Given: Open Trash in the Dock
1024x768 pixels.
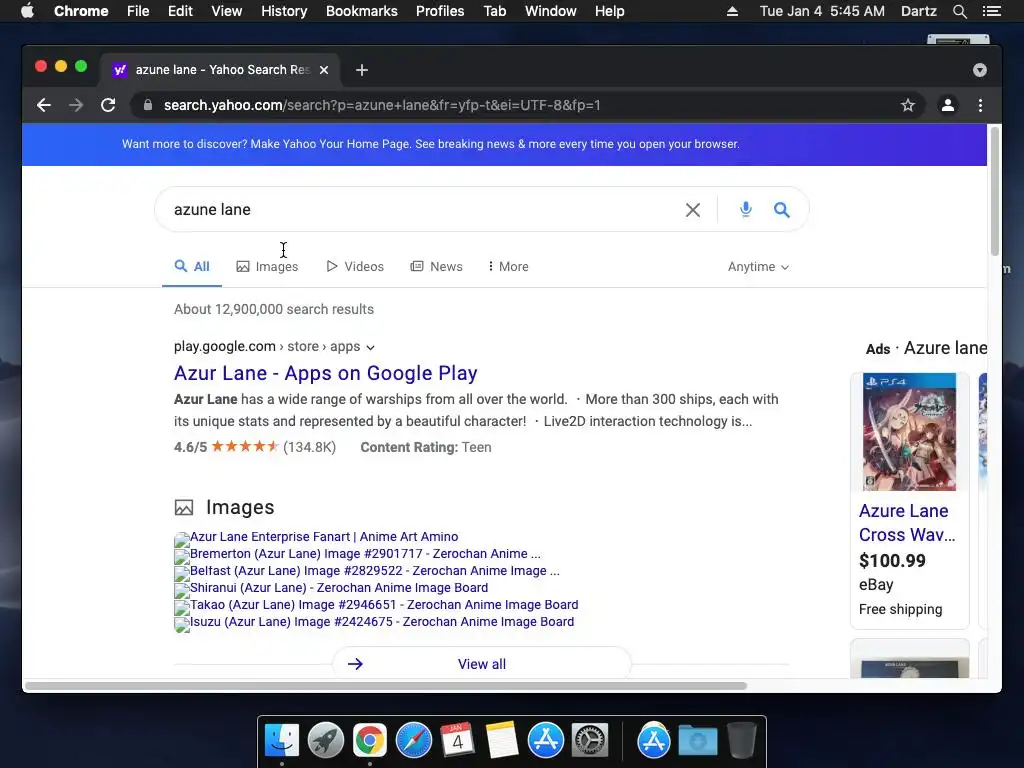Looking at the screenshot, I should tap(741, 741).
